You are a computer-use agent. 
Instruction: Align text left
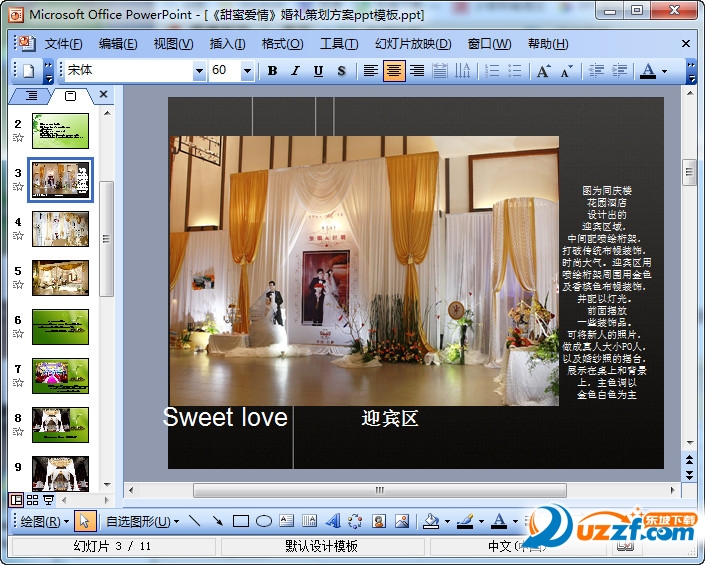(370, 71)
